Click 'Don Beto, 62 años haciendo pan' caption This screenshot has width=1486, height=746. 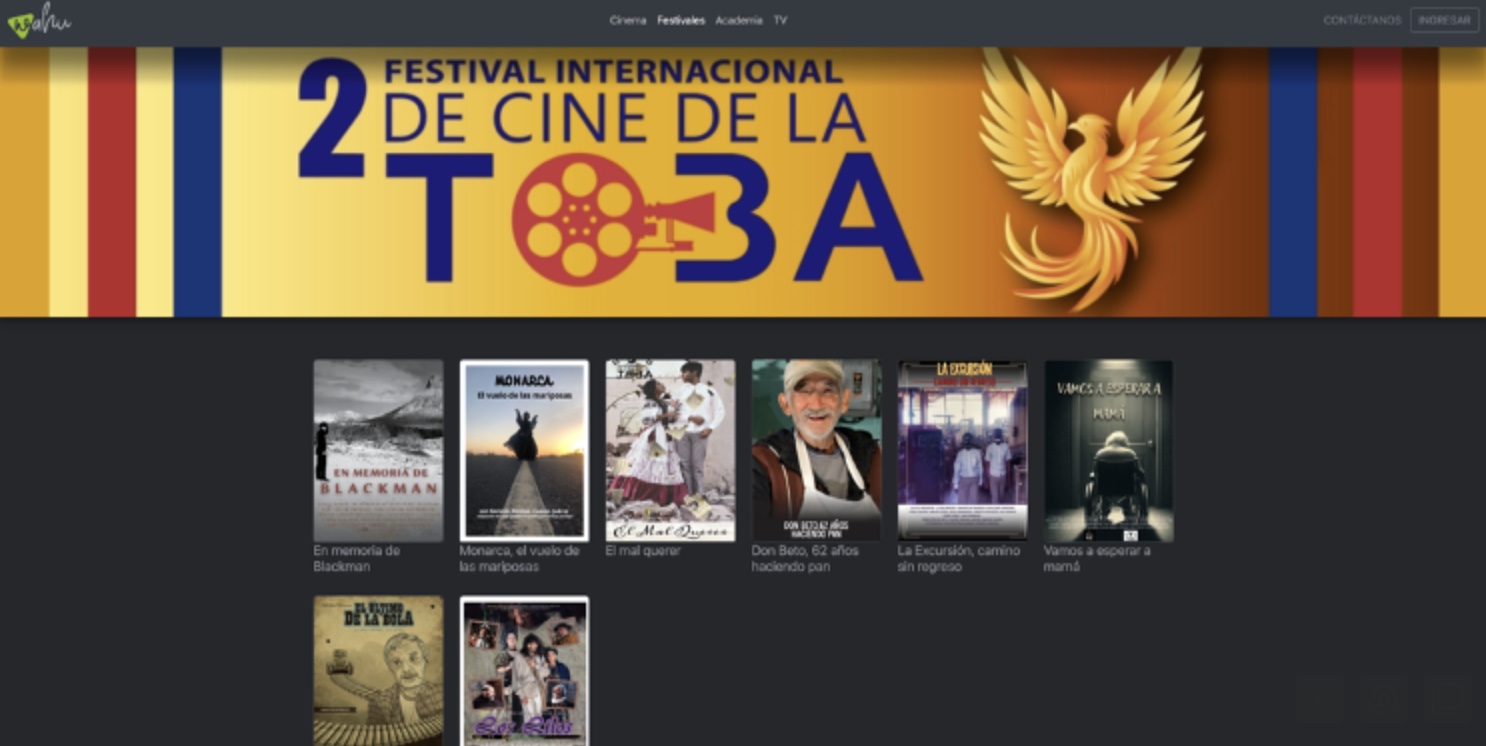[x=805, y=558]
